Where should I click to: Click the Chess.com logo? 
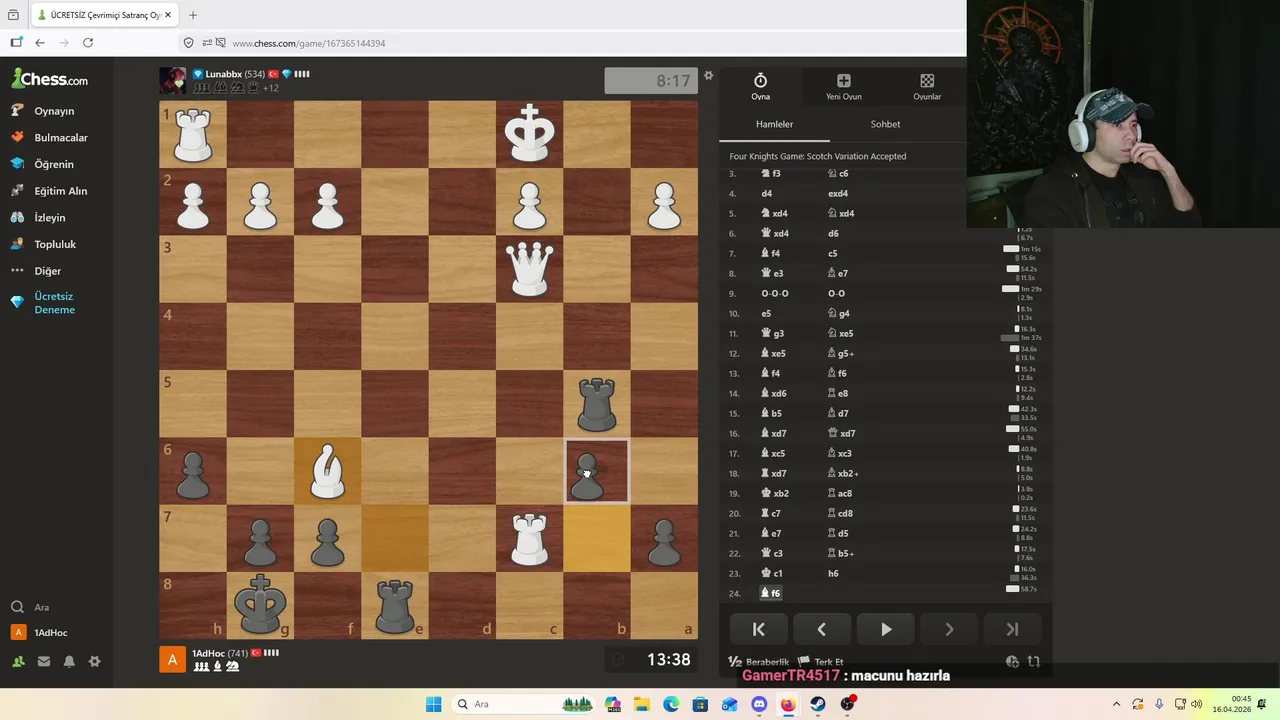[x=50, y=79]
